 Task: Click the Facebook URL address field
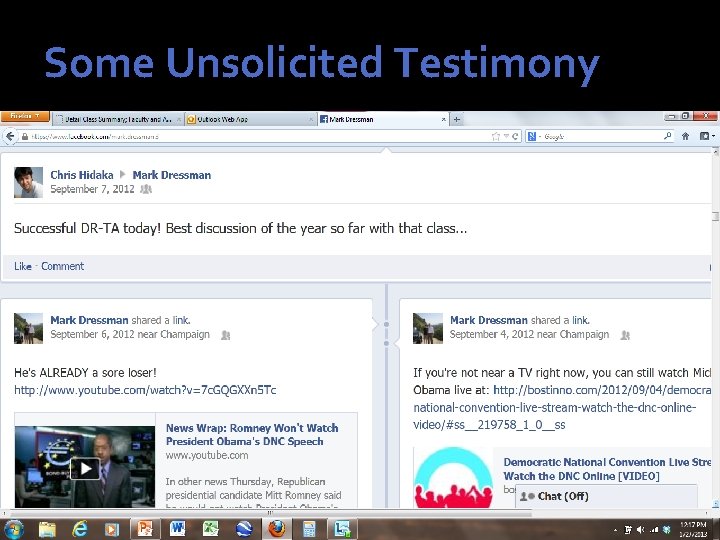coord(257,136)
